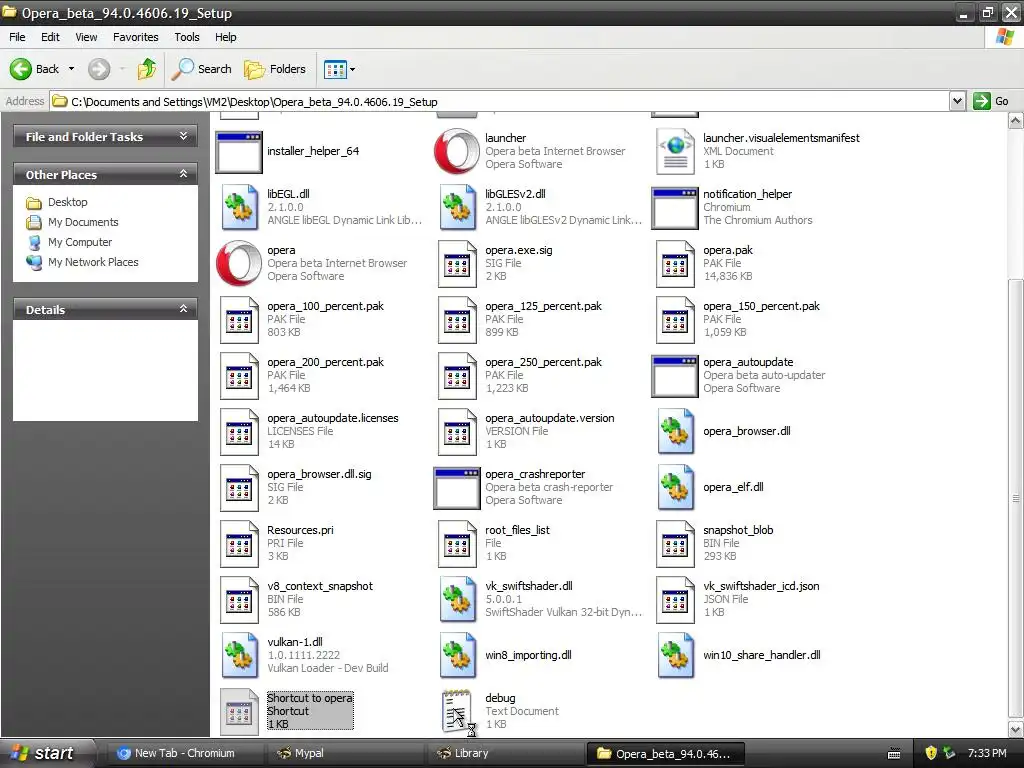The image size is (1024, 768).
Task: Select the vulkan-1.dll icon
Action: click(239, 656)
